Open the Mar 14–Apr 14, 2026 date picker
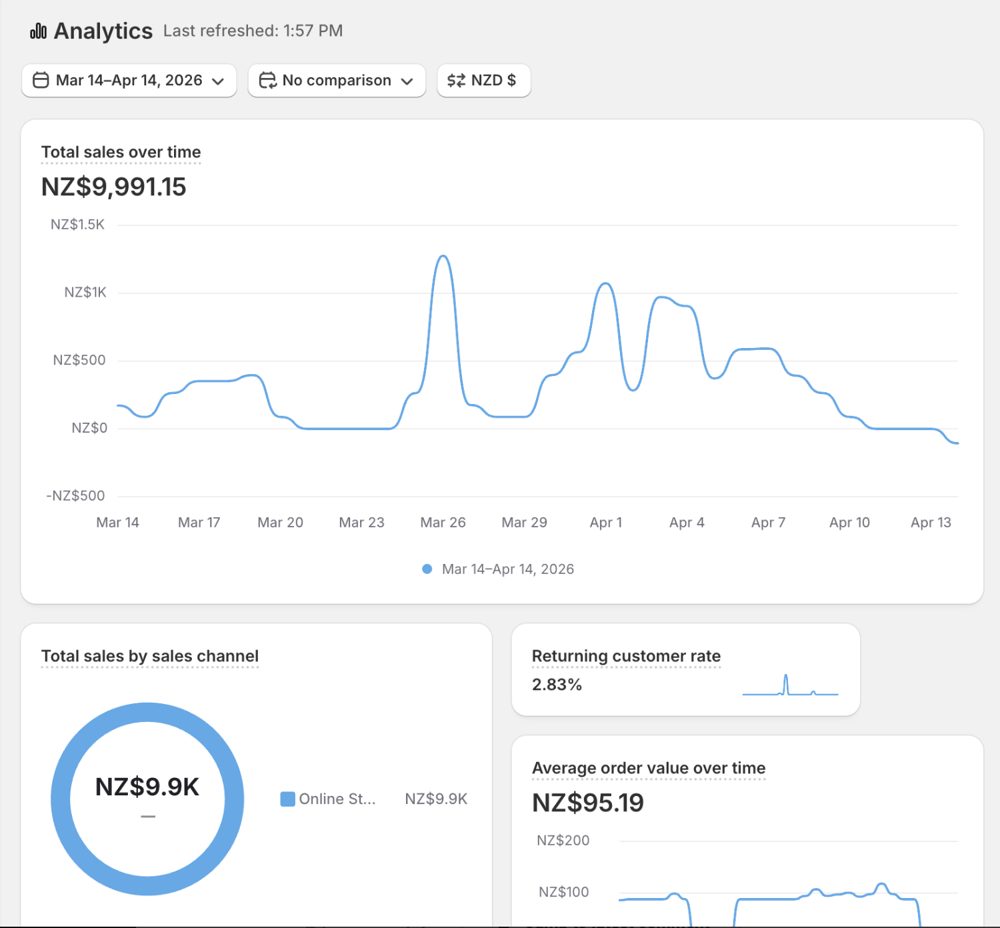 tap(129, 80)
